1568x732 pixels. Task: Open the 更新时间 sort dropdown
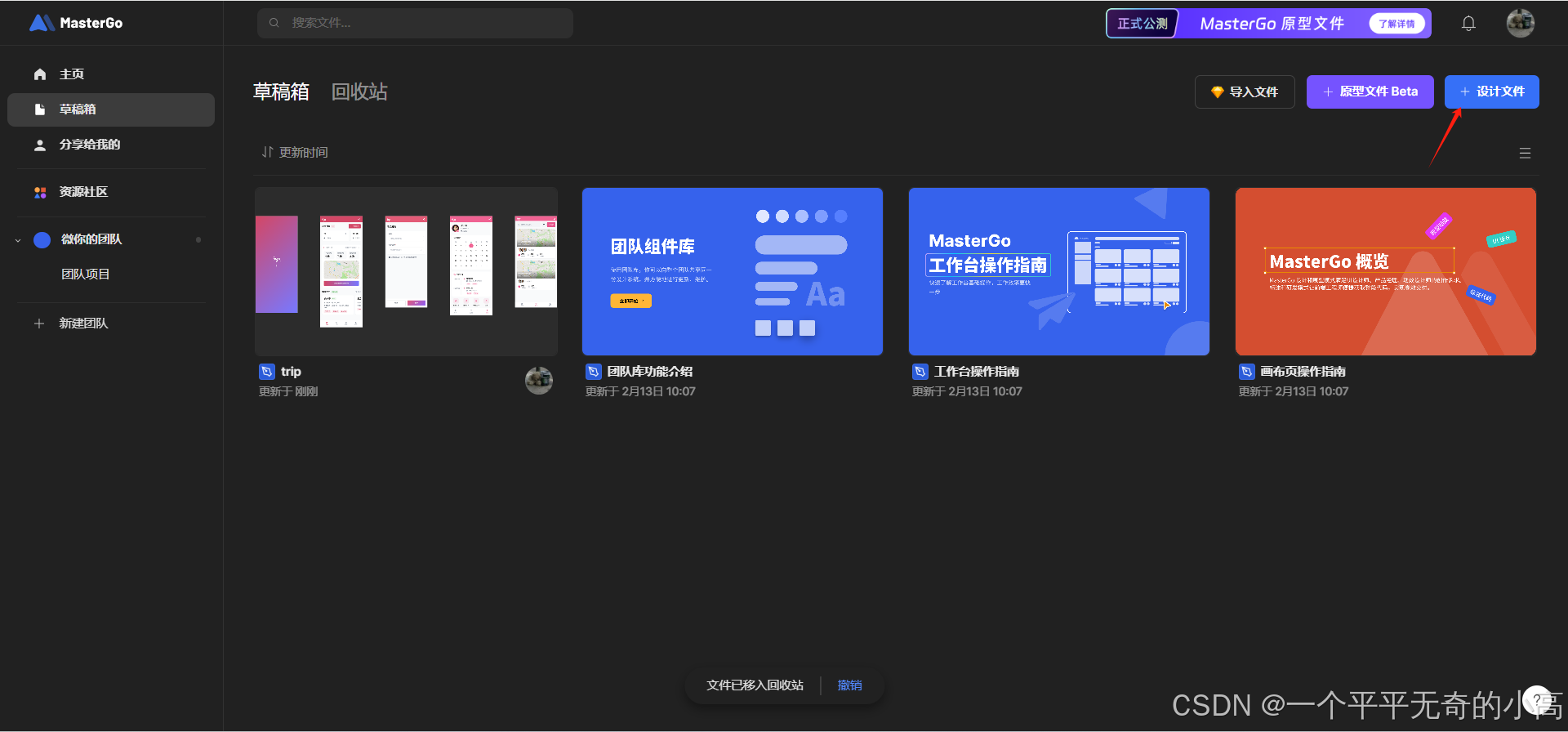point(295,152)
